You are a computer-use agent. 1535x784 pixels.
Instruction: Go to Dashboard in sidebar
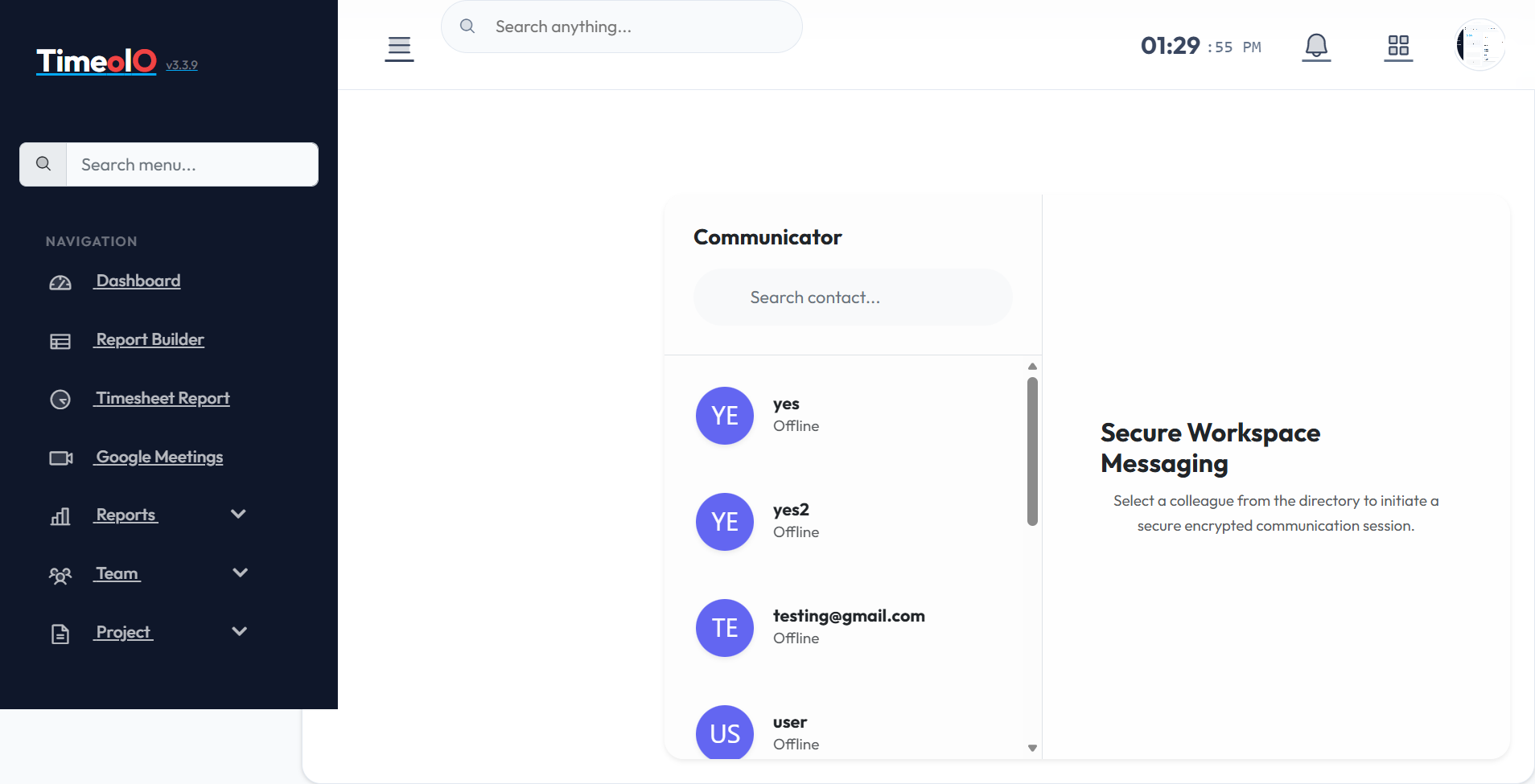click(x=138, y=281)
